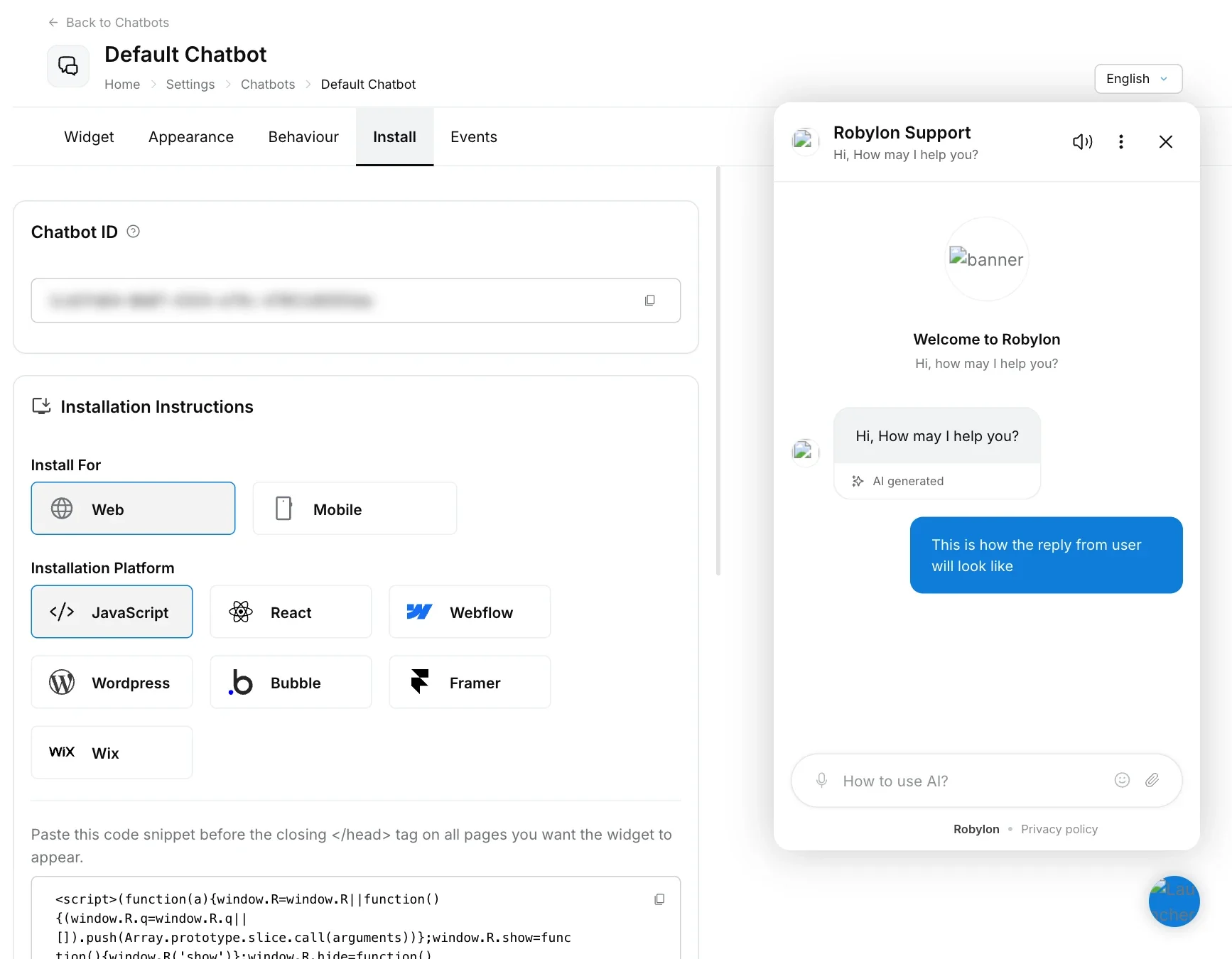
Task: Switch to the Widget tab
Action: point(89,137)
